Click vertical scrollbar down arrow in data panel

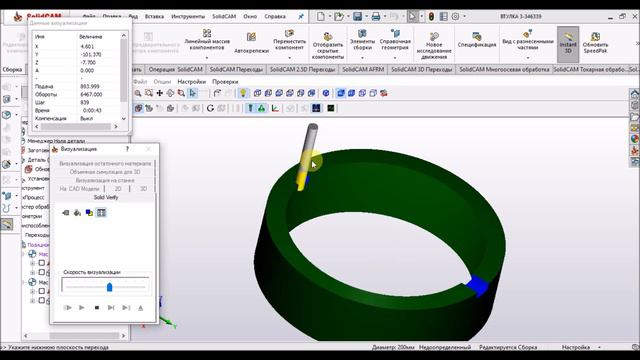pos(124,118)
